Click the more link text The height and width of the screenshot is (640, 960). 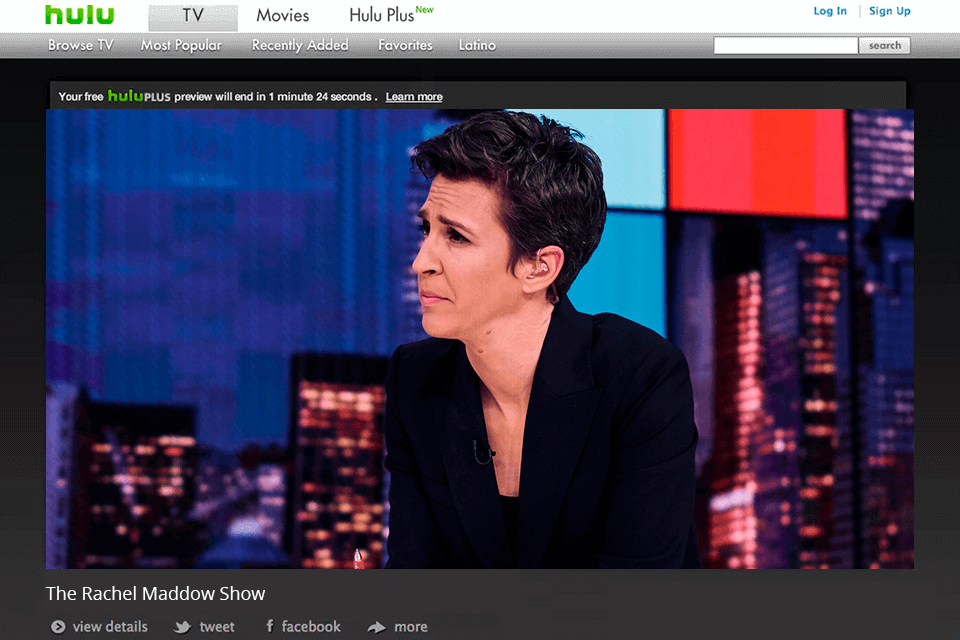(x=411, y=627)
